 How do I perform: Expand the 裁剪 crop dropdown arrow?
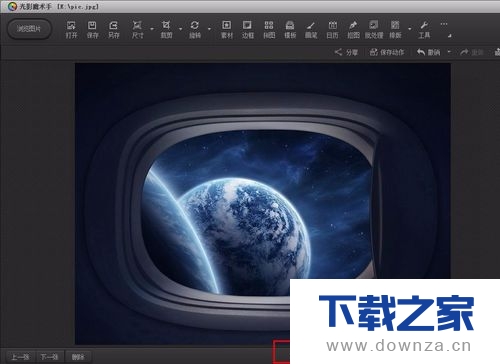point(180,29)
